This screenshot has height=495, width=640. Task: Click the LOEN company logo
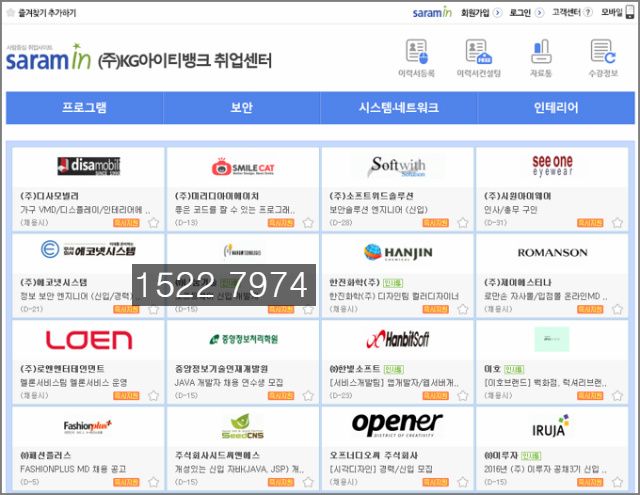click(89, 340)
